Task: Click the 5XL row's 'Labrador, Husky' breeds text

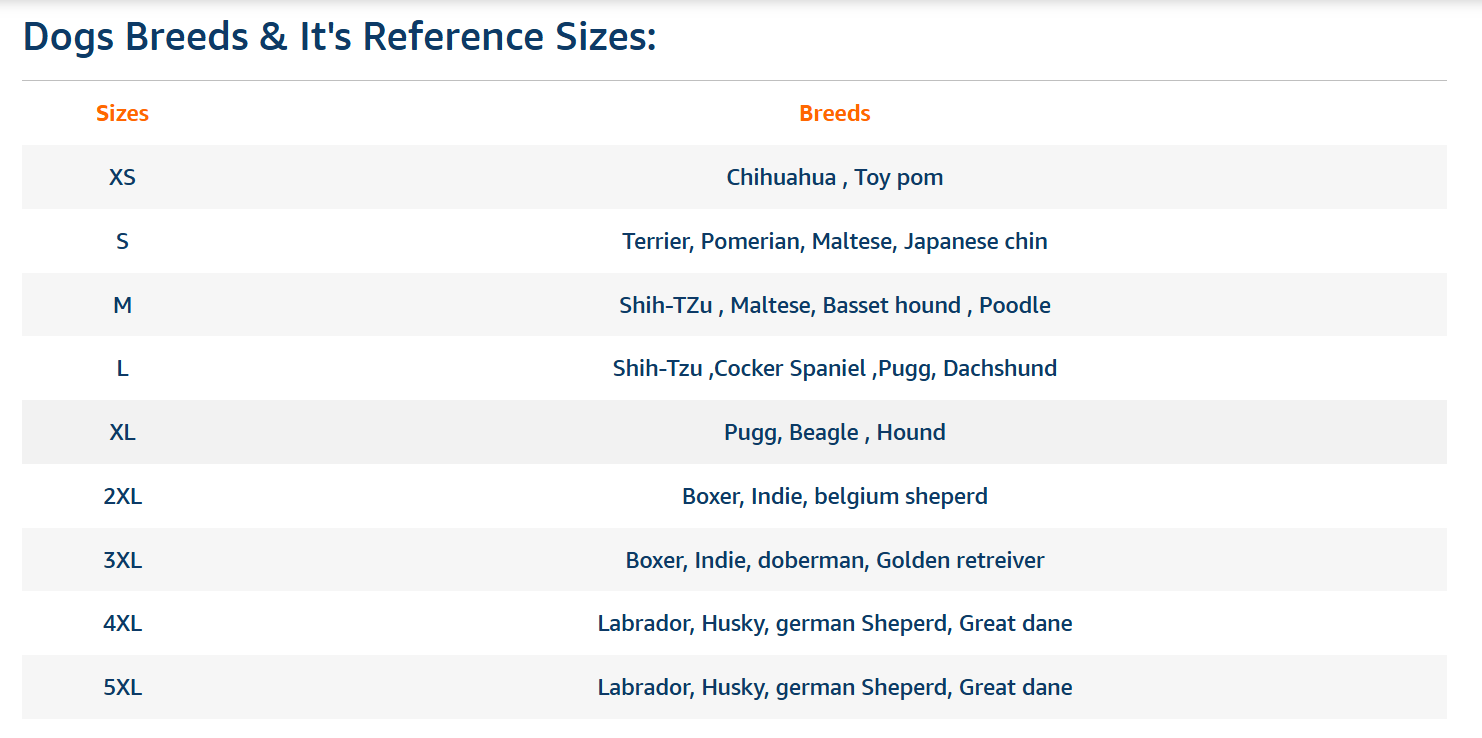Action: (x=834, y=687)
